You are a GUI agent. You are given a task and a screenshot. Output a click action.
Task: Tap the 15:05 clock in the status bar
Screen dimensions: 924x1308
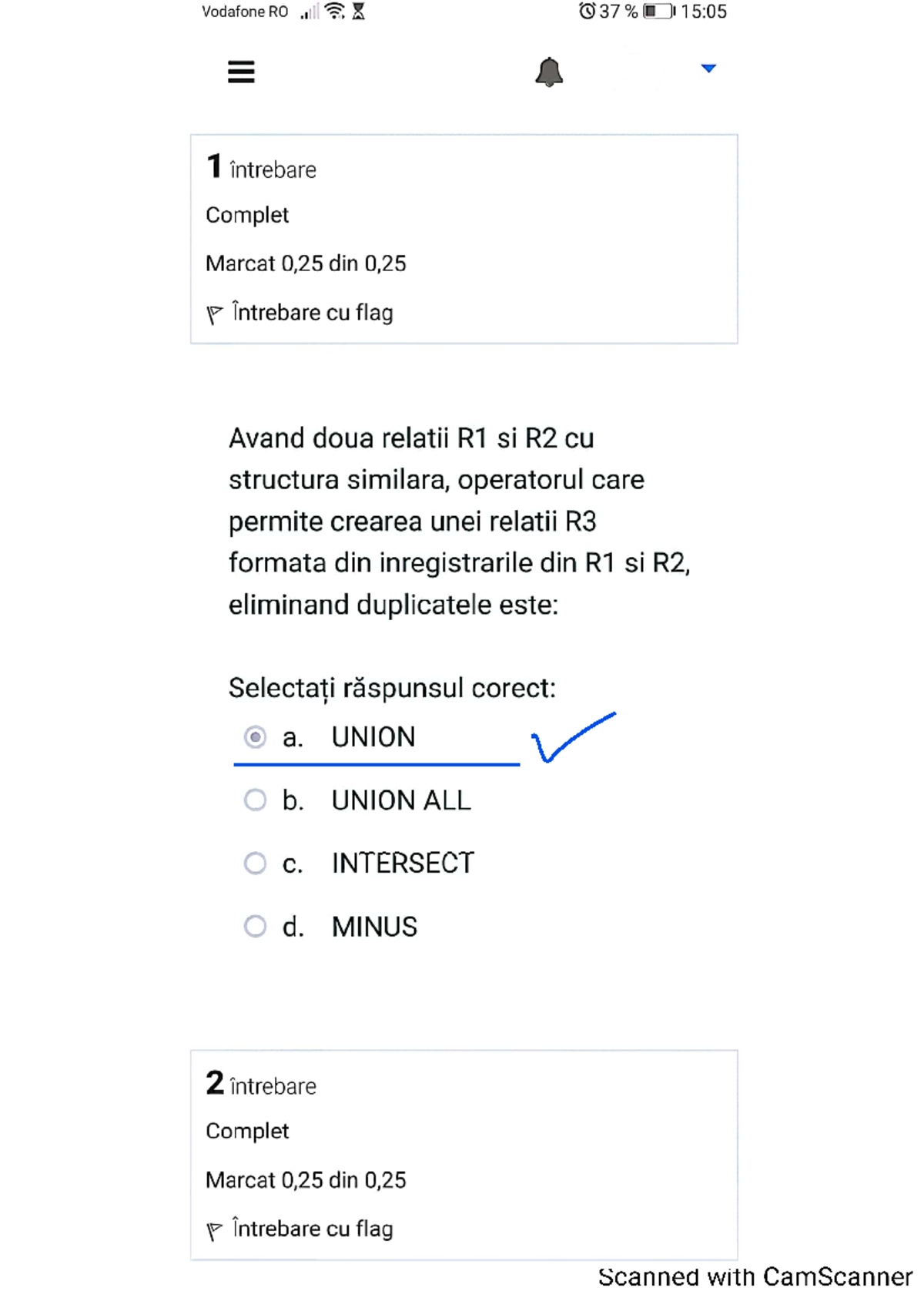pos(704,12)
